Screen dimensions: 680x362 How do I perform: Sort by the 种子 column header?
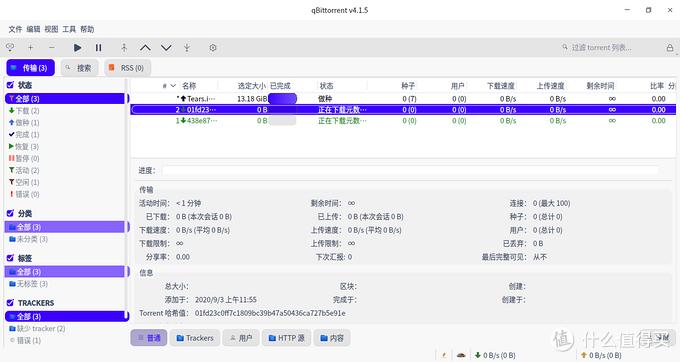coord(408,86)
